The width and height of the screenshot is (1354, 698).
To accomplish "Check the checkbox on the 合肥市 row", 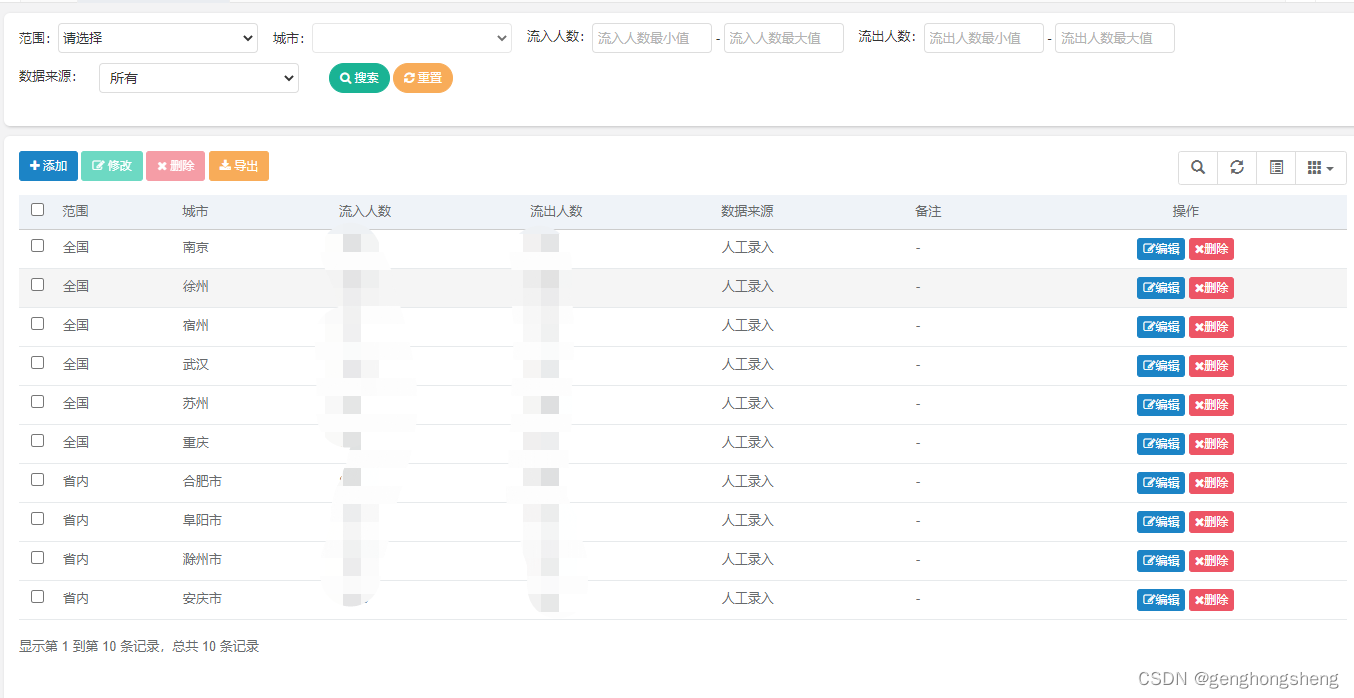I will (37, 479).
